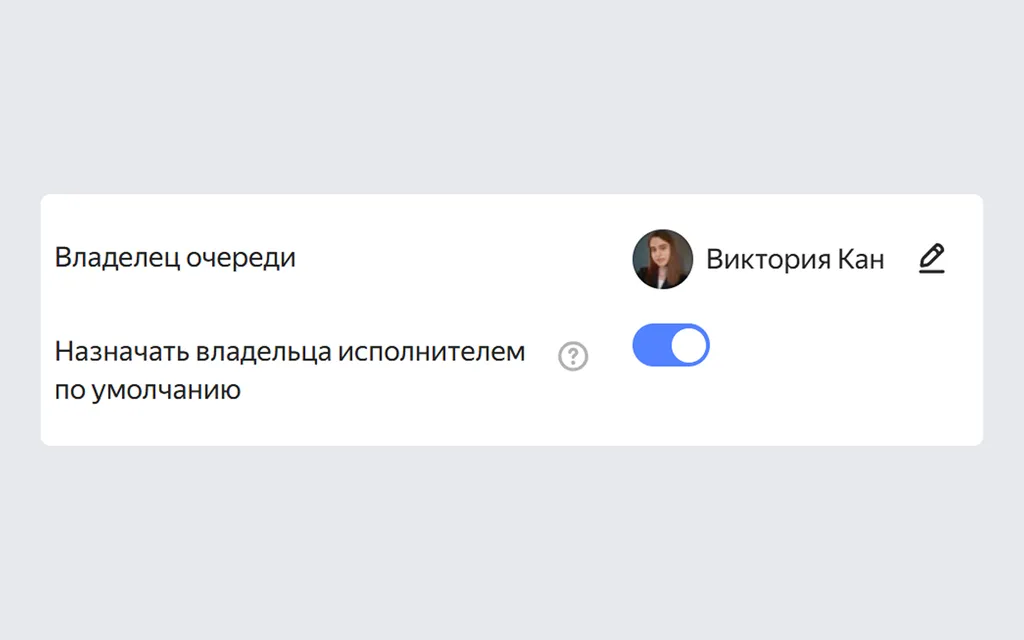Viewport: 1024px width, 640px height.
Task: Click the white knob of the toggle
Action: tap(689, 345)
